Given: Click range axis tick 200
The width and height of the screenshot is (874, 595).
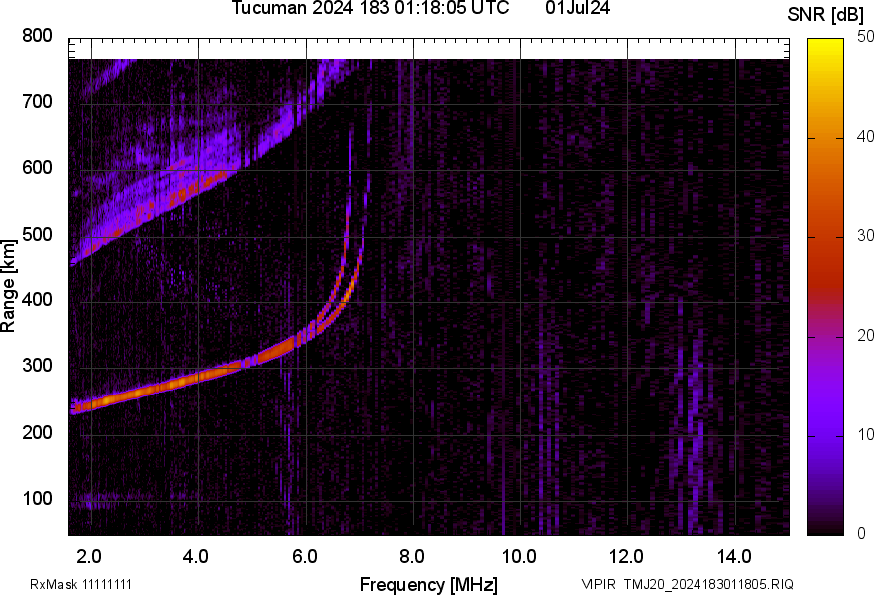Looking at the screenshot, I should coord(37,432).
